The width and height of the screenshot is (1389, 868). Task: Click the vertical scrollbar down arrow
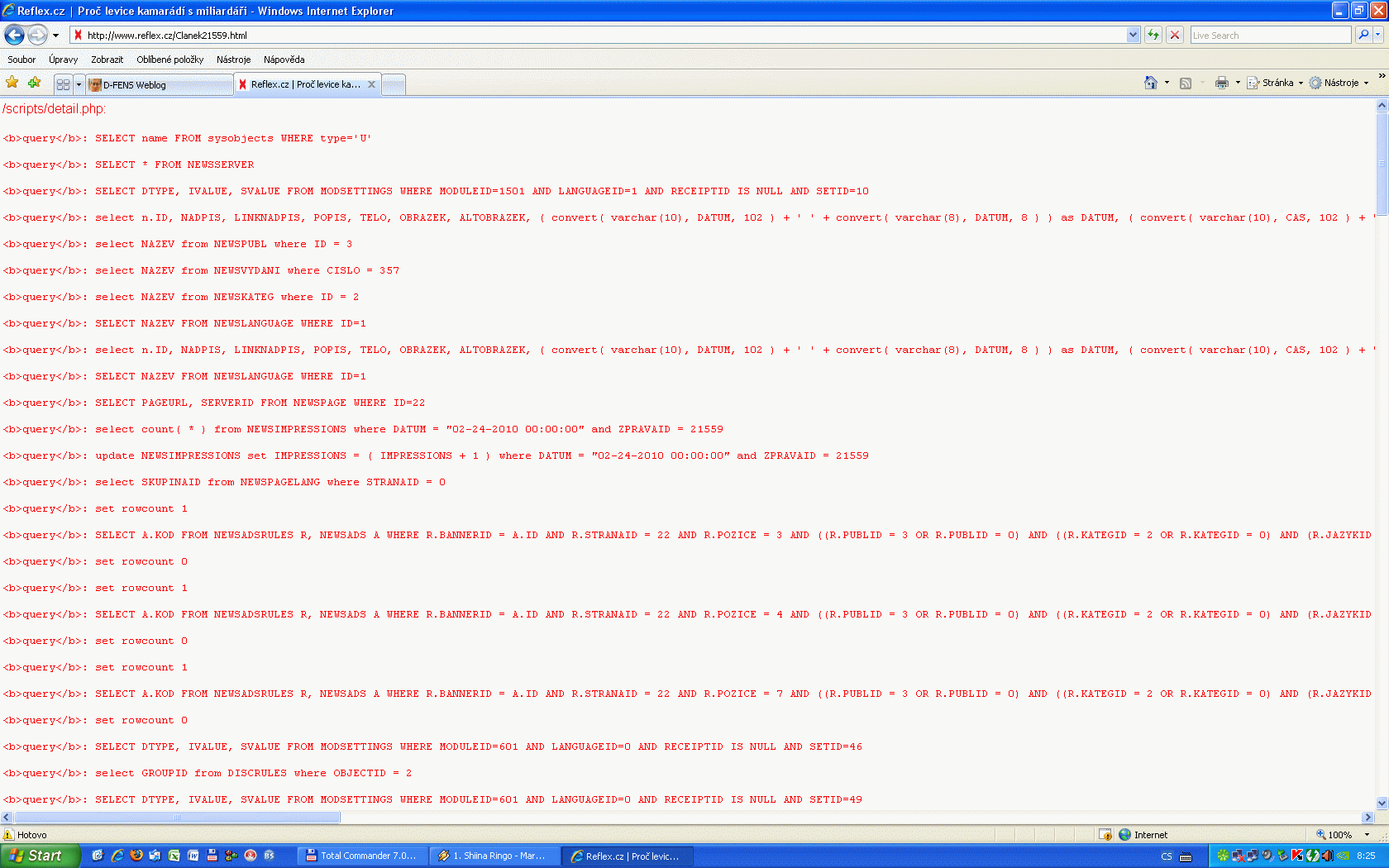pos(1382,804)
